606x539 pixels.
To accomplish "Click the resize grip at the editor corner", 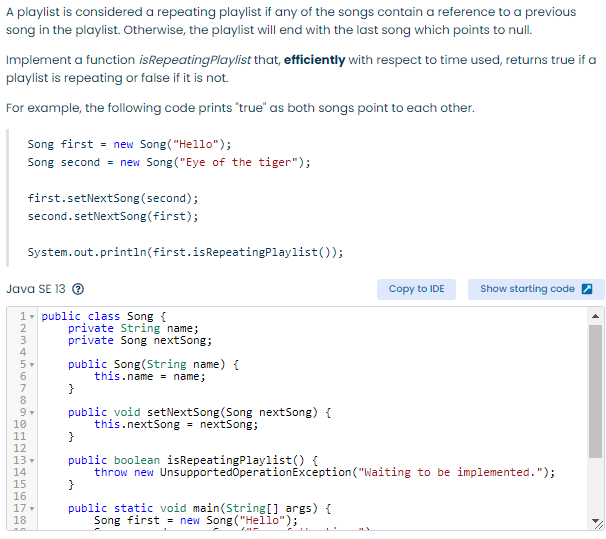I will click(x=600, y=525).
